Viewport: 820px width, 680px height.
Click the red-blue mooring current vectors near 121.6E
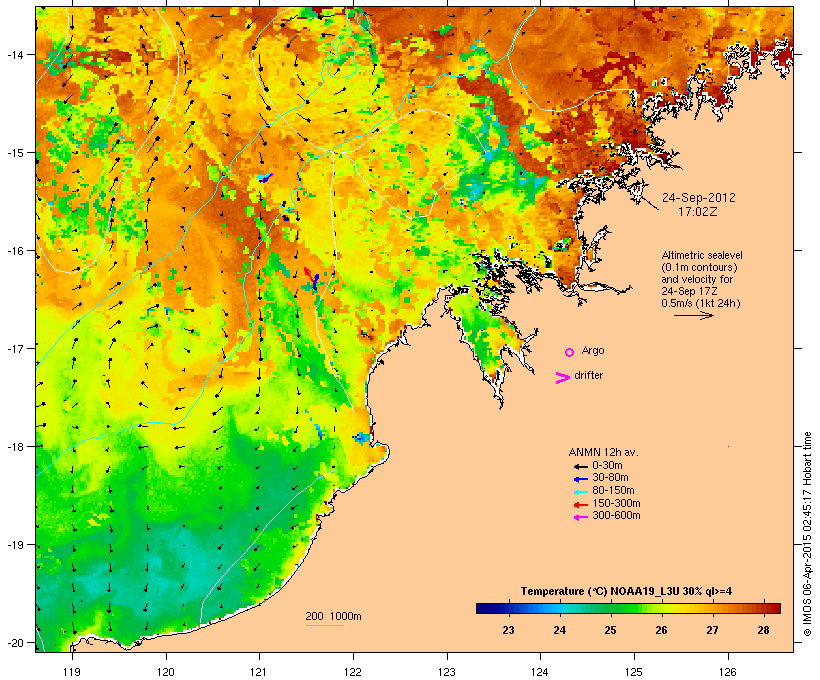point(312,279)
